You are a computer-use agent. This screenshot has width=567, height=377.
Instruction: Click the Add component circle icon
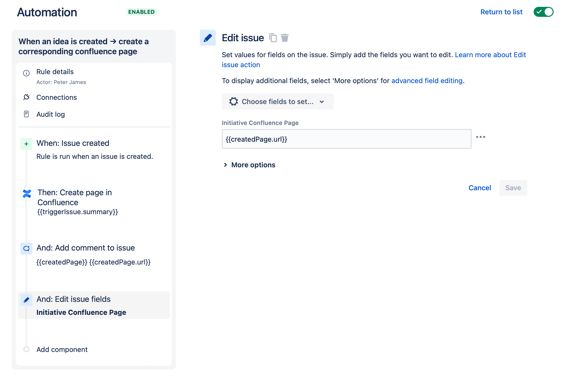click(26, 349)
